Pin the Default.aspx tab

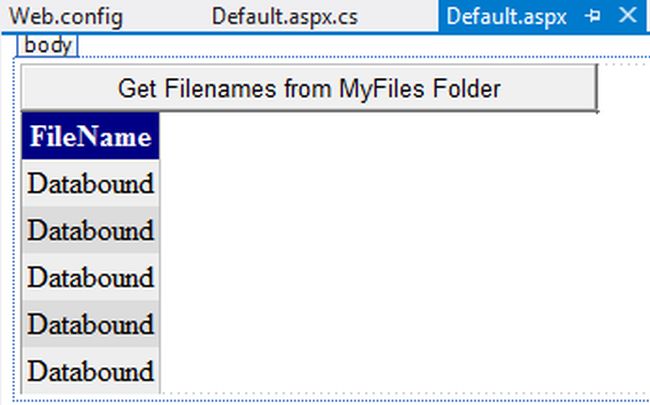[x=593, y=16]
